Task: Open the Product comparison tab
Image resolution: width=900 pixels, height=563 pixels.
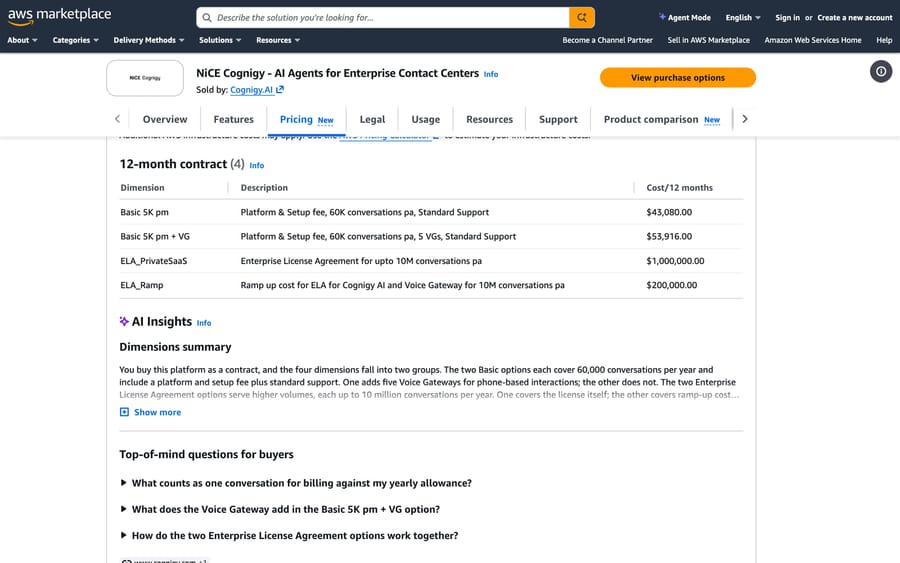Action: pyautogui.click(x=661, y=119)
